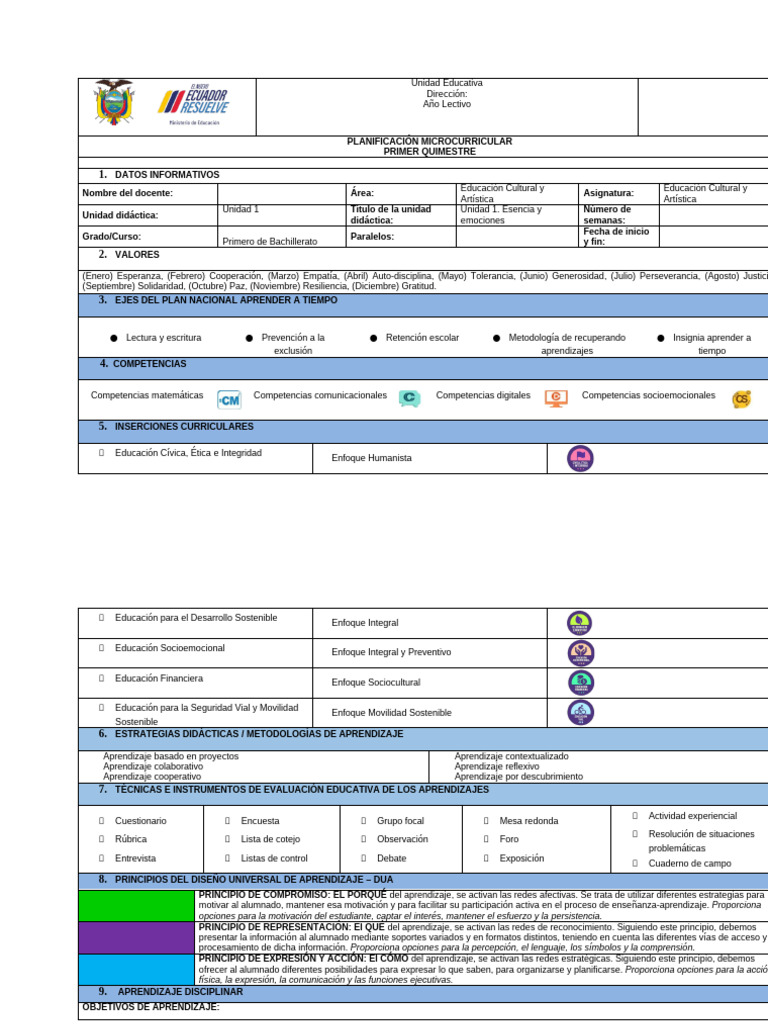768x1024 pixels.
Task: Click the green badge beside Enfoque Integral
Action: [580, 623]
